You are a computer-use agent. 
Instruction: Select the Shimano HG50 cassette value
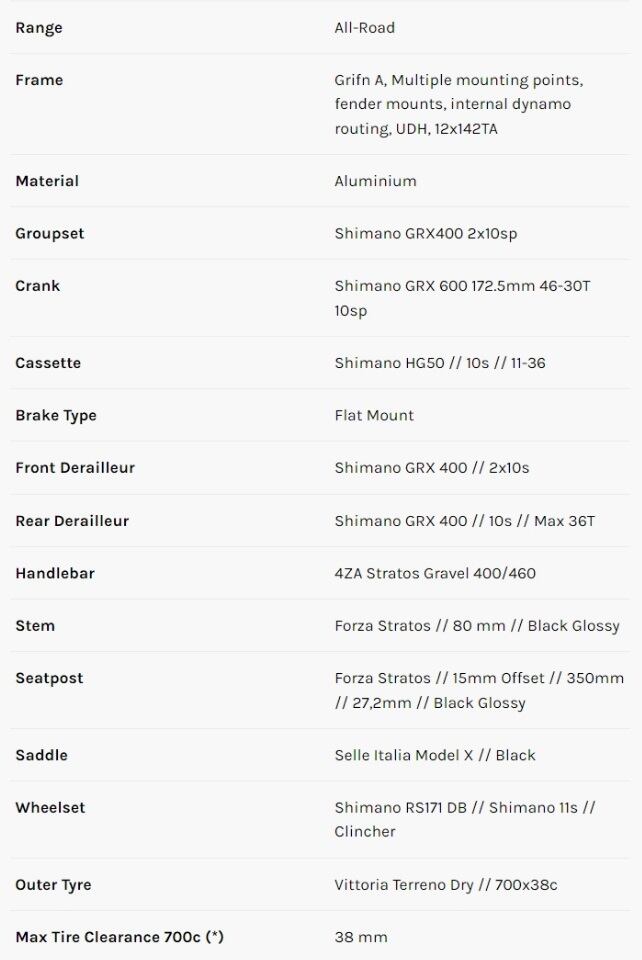pos(440,363)
